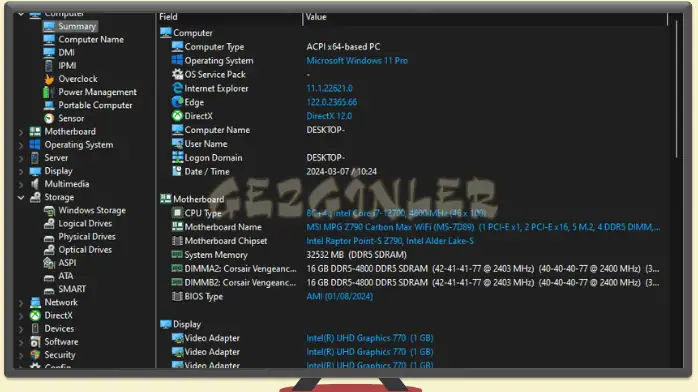Click the ATA drive icon
This screenshot has height=392, width=698.
[49, 277]
